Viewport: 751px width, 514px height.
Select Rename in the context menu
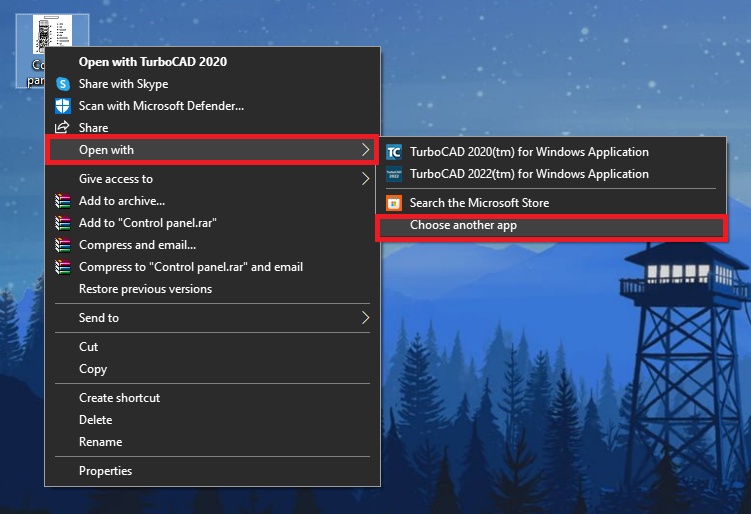click(x=213, y=442)
